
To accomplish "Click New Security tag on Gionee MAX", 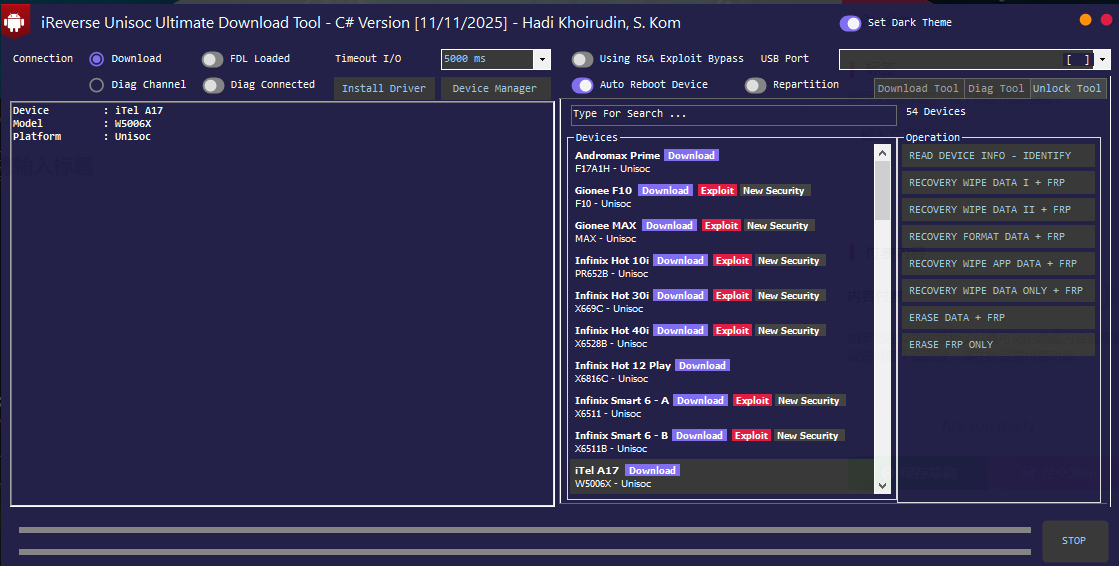I will [778, 226].
